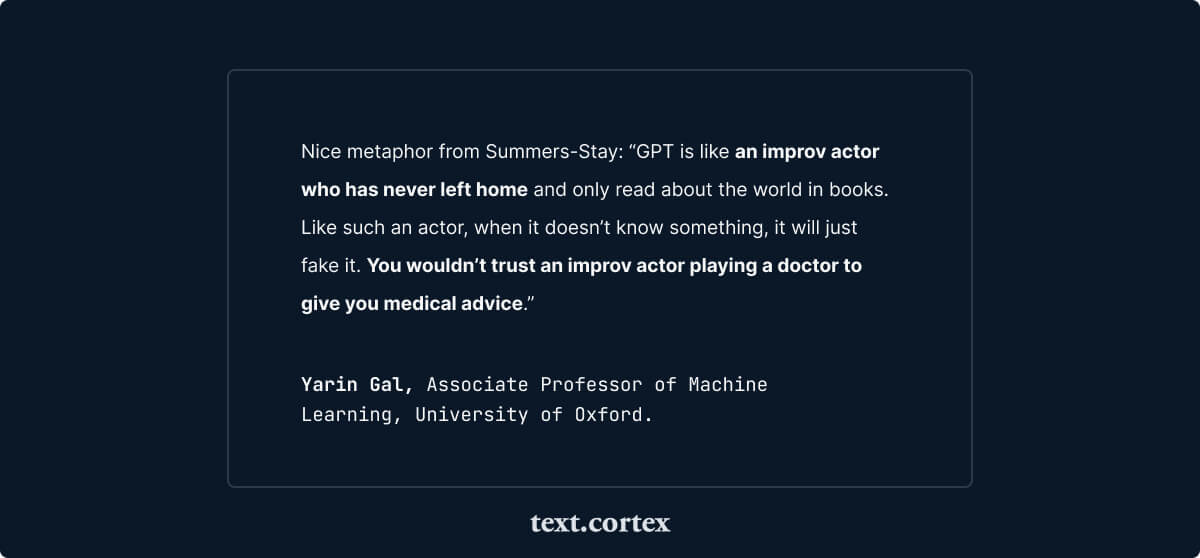This screenshot has width=1200, height=558.
Task: Click the text.cortex logo
Action: [x=600, y=523]
